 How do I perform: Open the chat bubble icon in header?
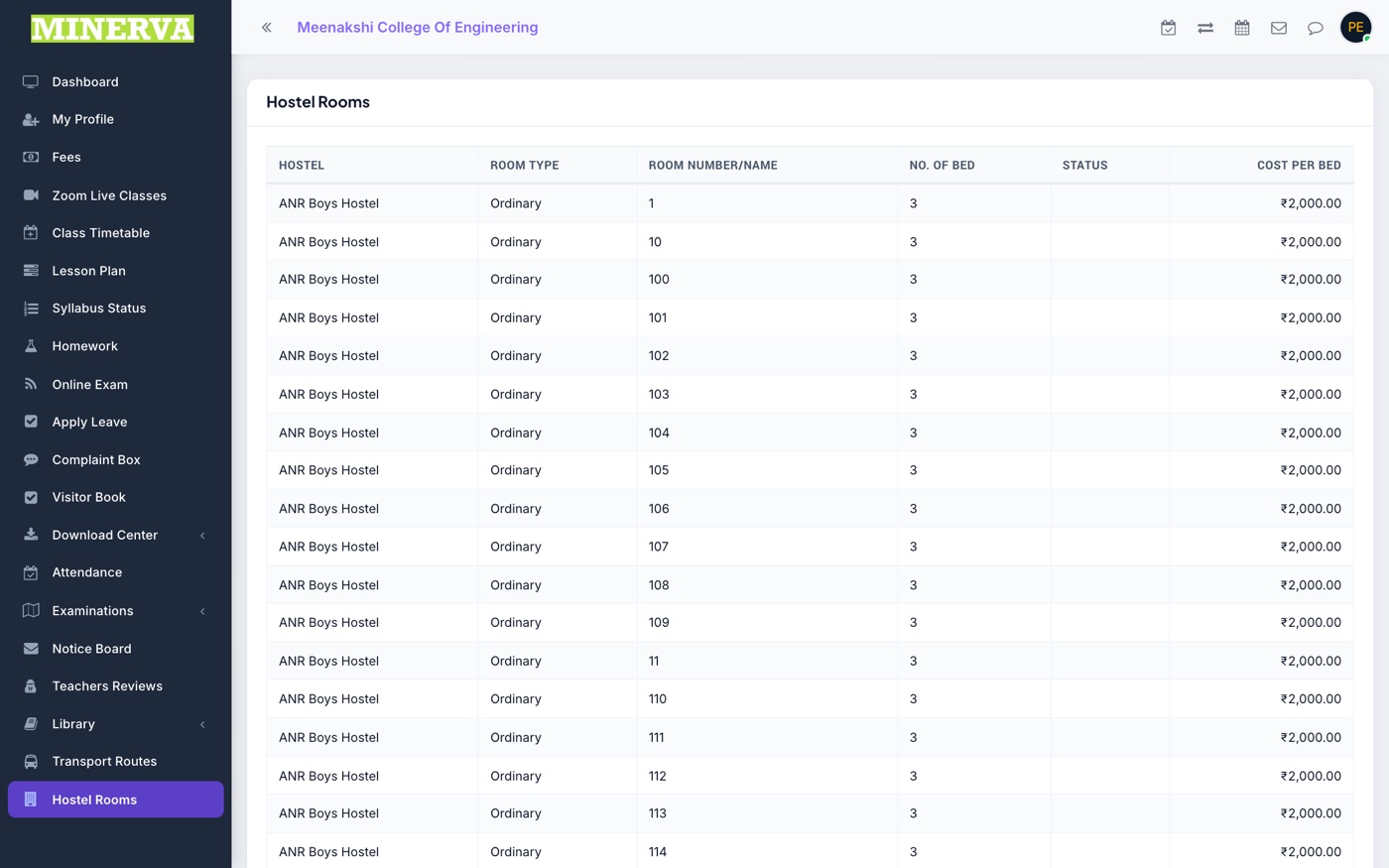tap(1316, 28)
